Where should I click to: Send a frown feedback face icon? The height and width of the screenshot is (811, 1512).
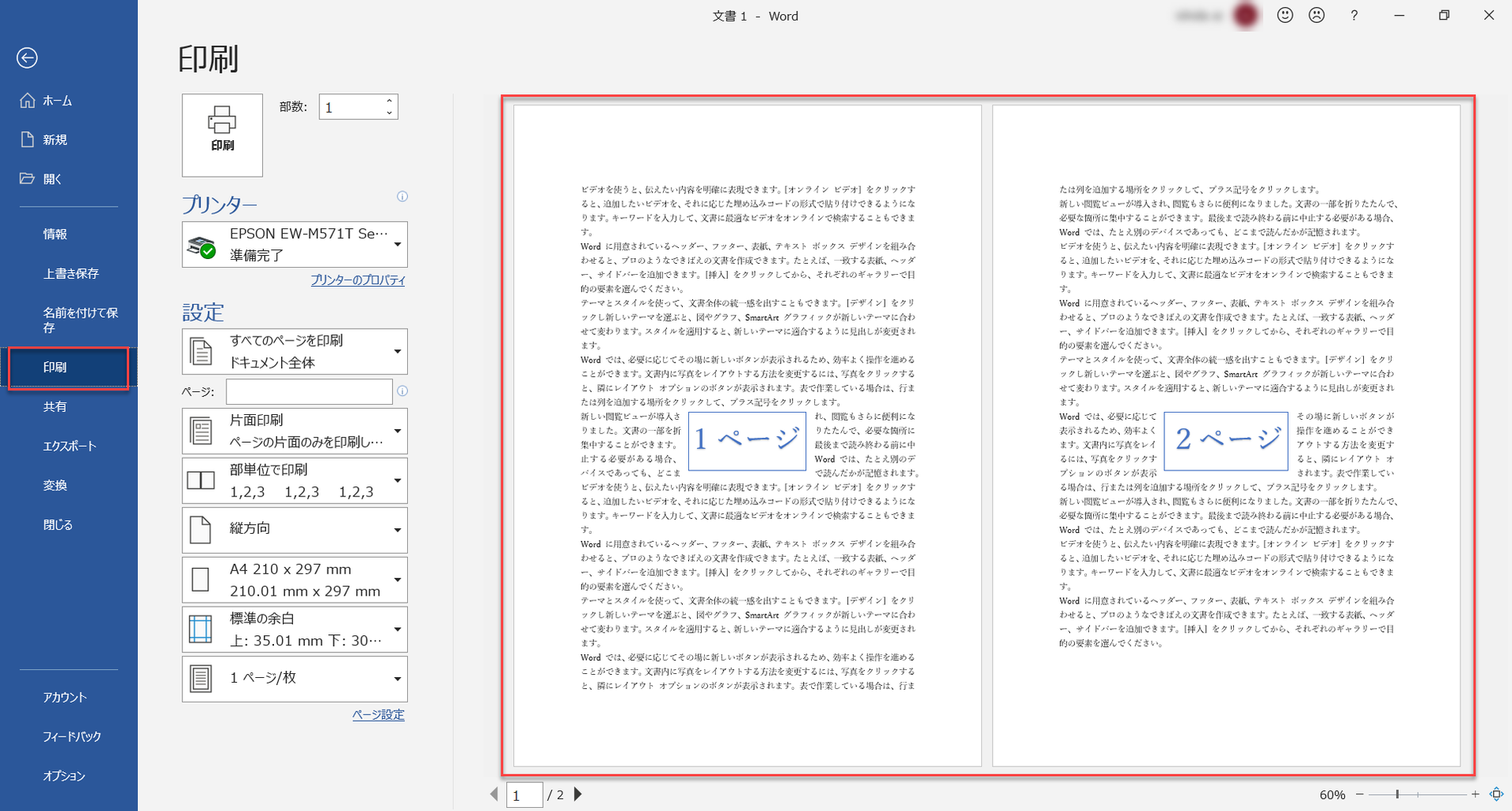[x=1316, y=15]
